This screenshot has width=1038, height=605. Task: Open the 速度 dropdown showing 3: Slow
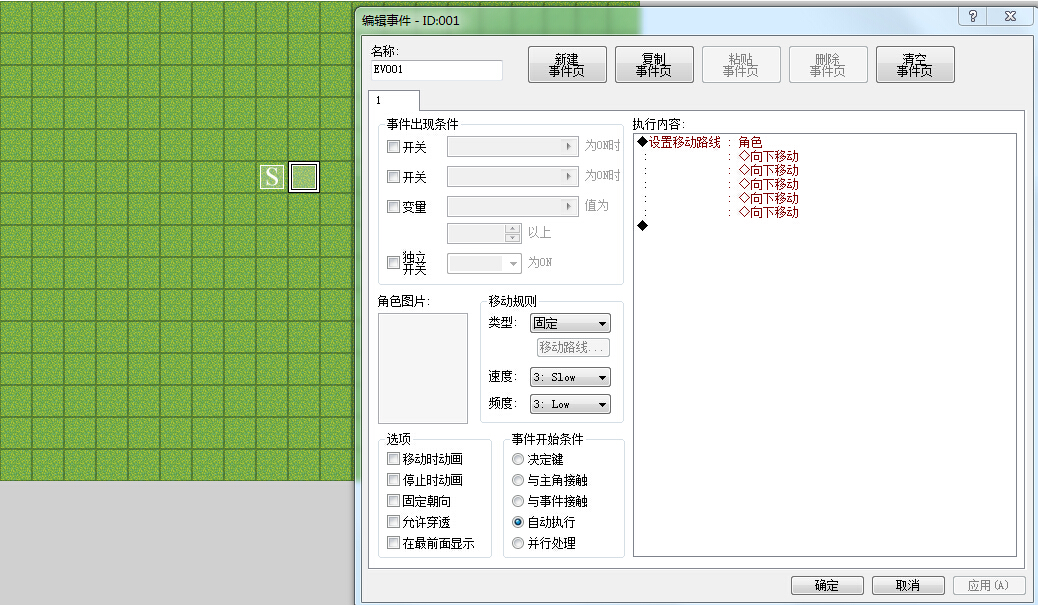[x=570, y=377]
